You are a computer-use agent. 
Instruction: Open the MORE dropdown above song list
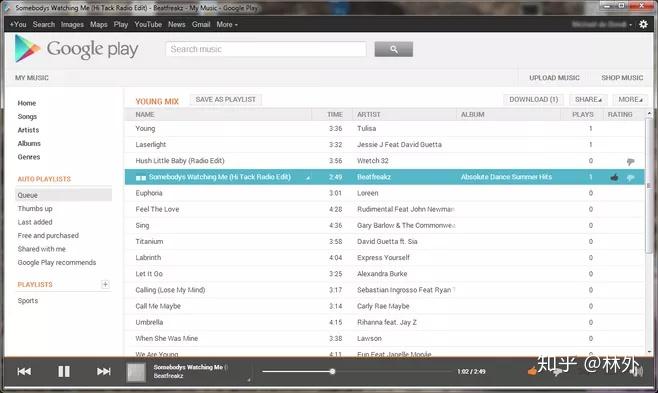tap(630, 99)
